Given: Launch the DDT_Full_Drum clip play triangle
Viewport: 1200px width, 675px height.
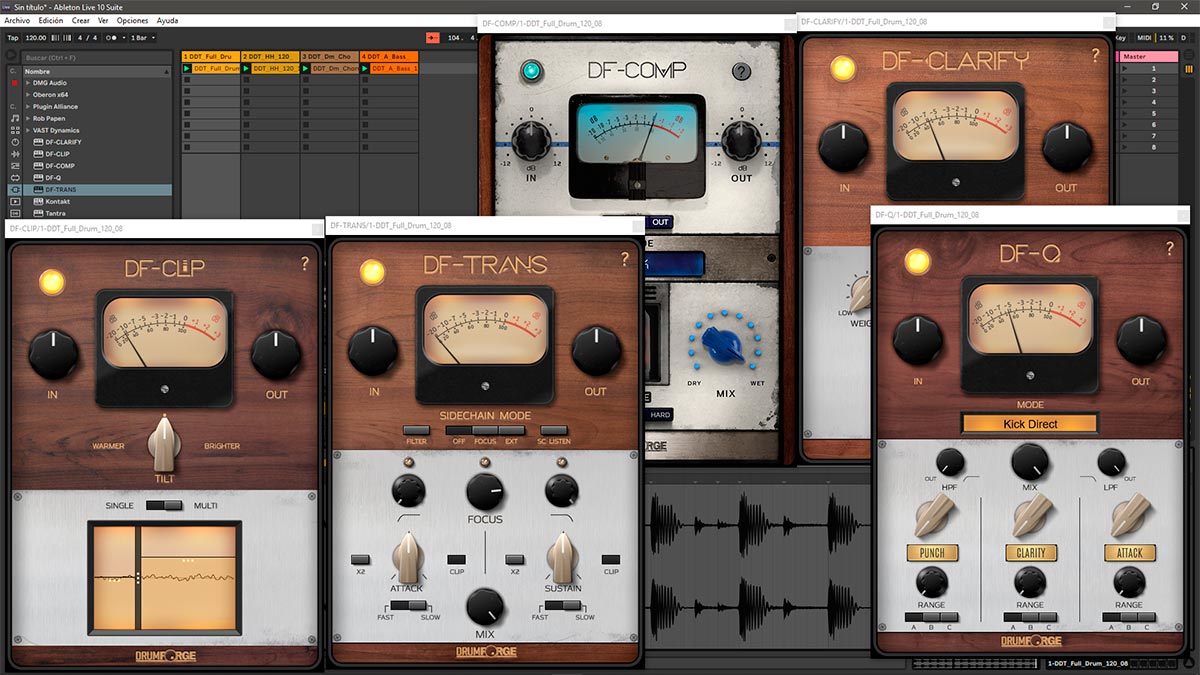Looking at the screenshot, I should point(187,68).
